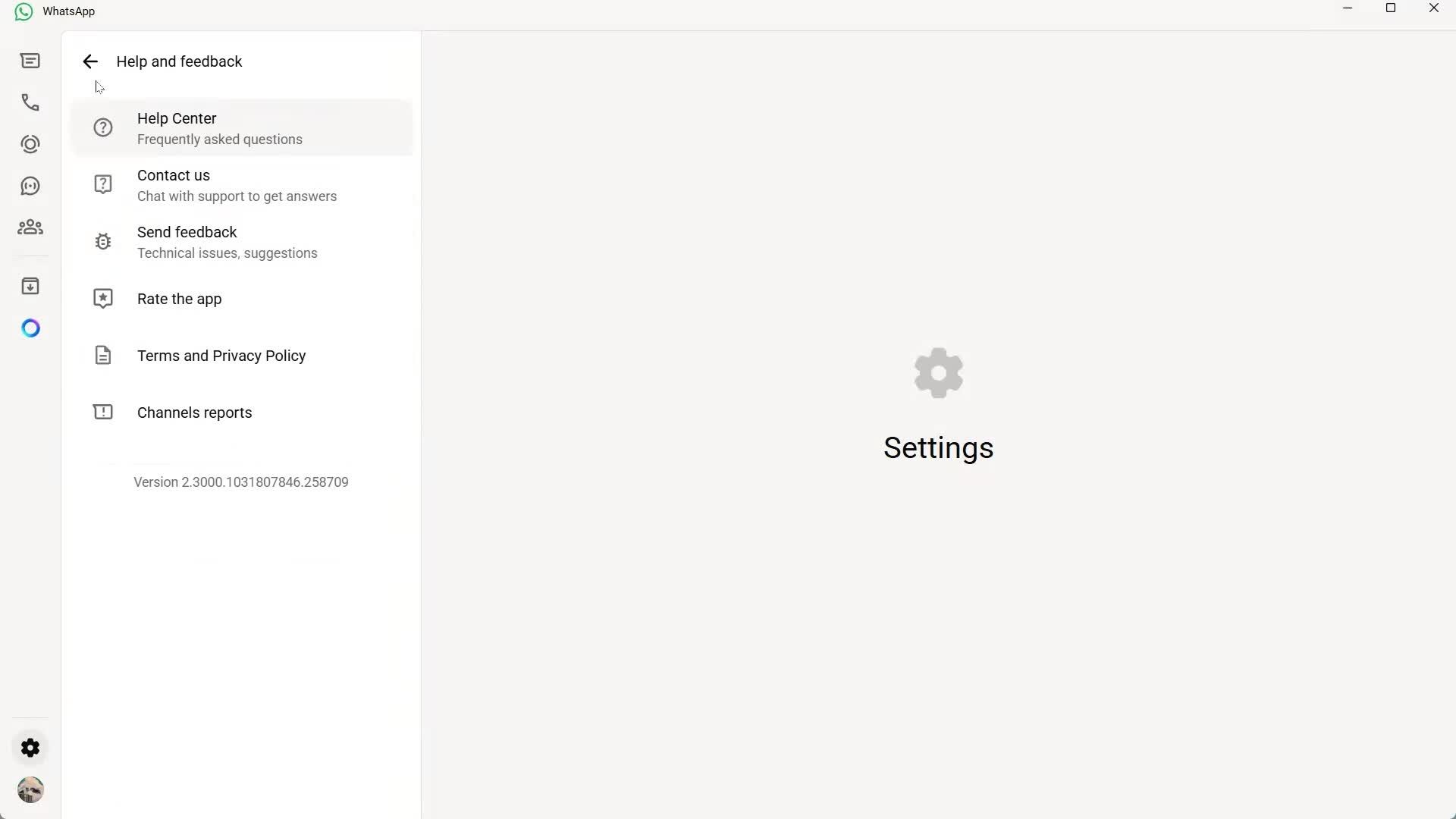The image size is (1456, 819).
Task: Open your profile picture at sidebar bottom
Action: pos(30,789)
